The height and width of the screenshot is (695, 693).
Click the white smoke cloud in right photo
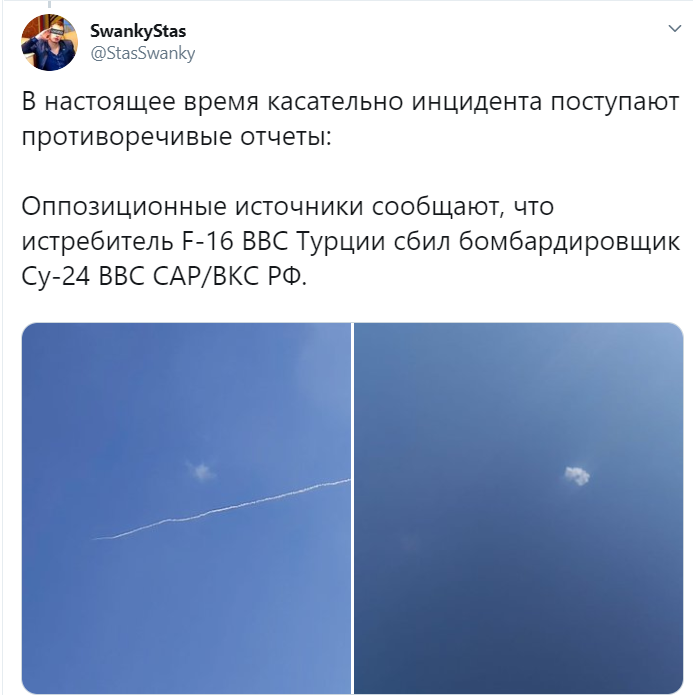[x=577, y=476]
